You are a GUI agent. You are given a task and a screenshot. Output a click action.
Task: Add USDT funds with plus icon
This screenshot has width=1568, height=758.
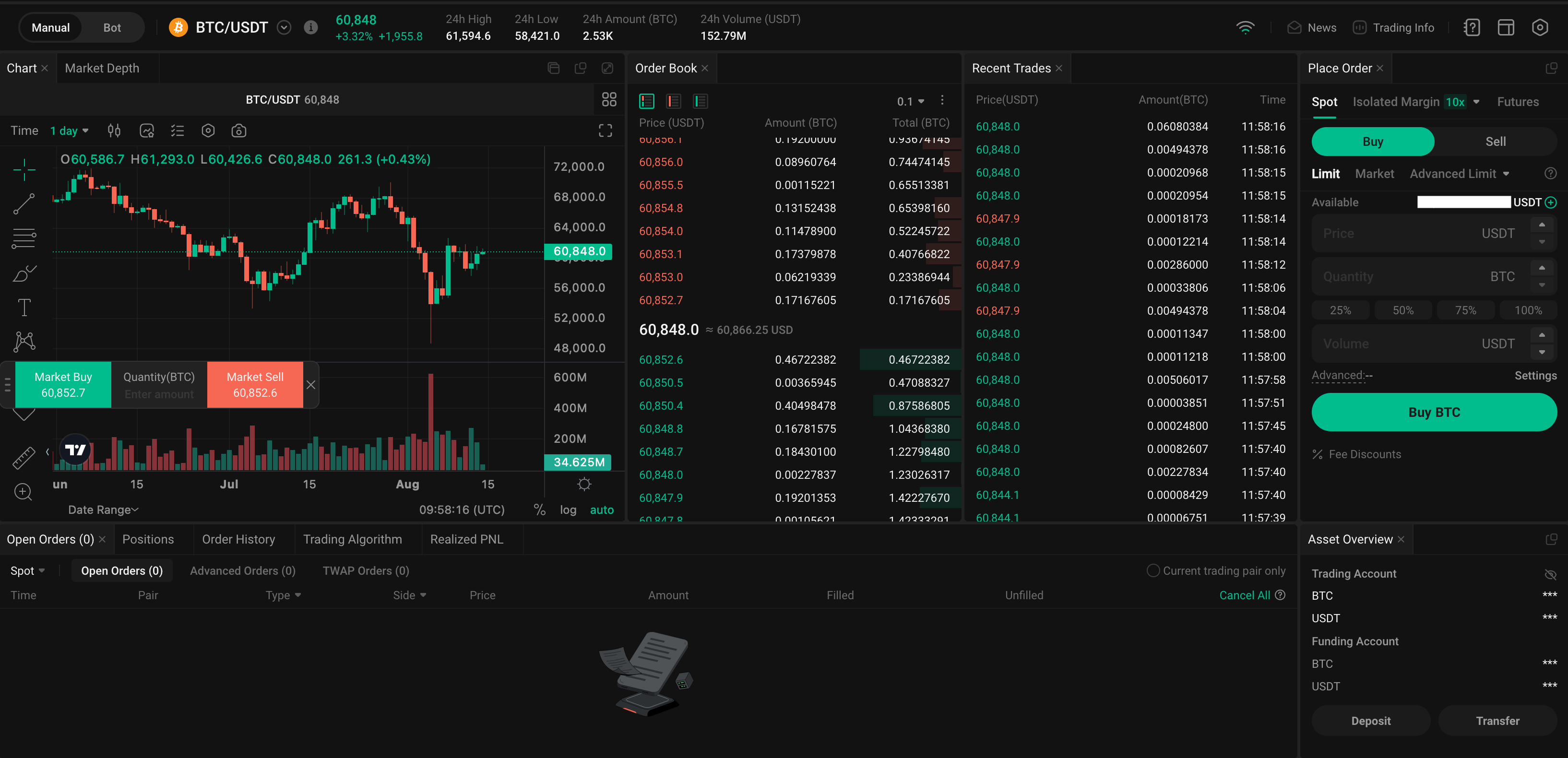click(x=1551, y=202)
